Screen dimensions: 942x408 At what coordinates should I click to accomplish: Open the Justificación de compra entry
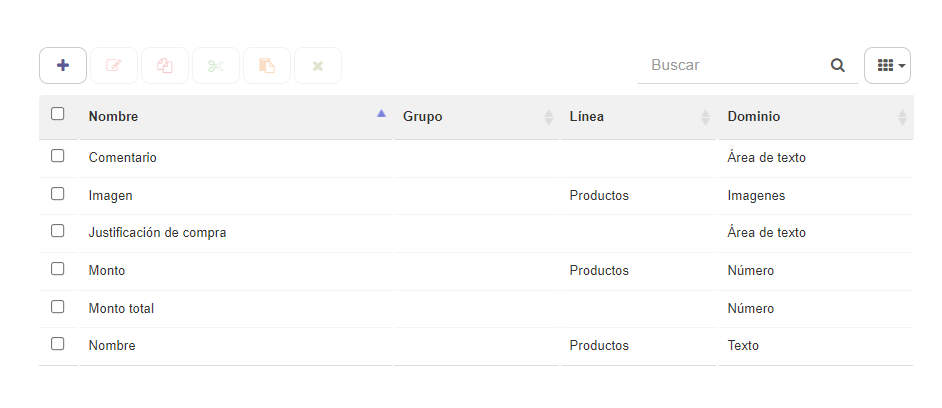point(157,233)
